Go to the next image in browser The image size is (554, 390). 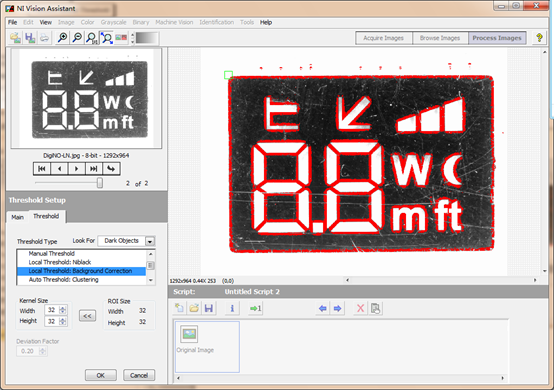pyautogui.click(x=76, y=169)
